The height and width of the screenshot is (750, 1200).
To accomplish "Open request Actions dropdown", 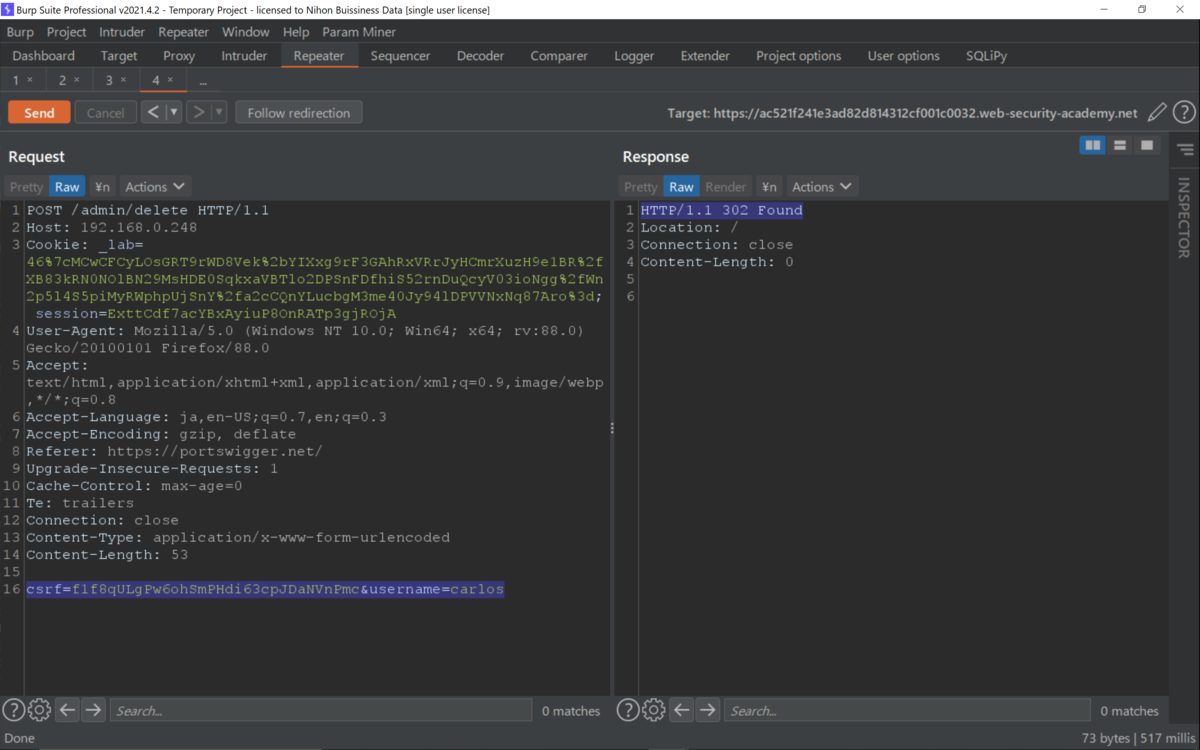I will click(155, 187).
